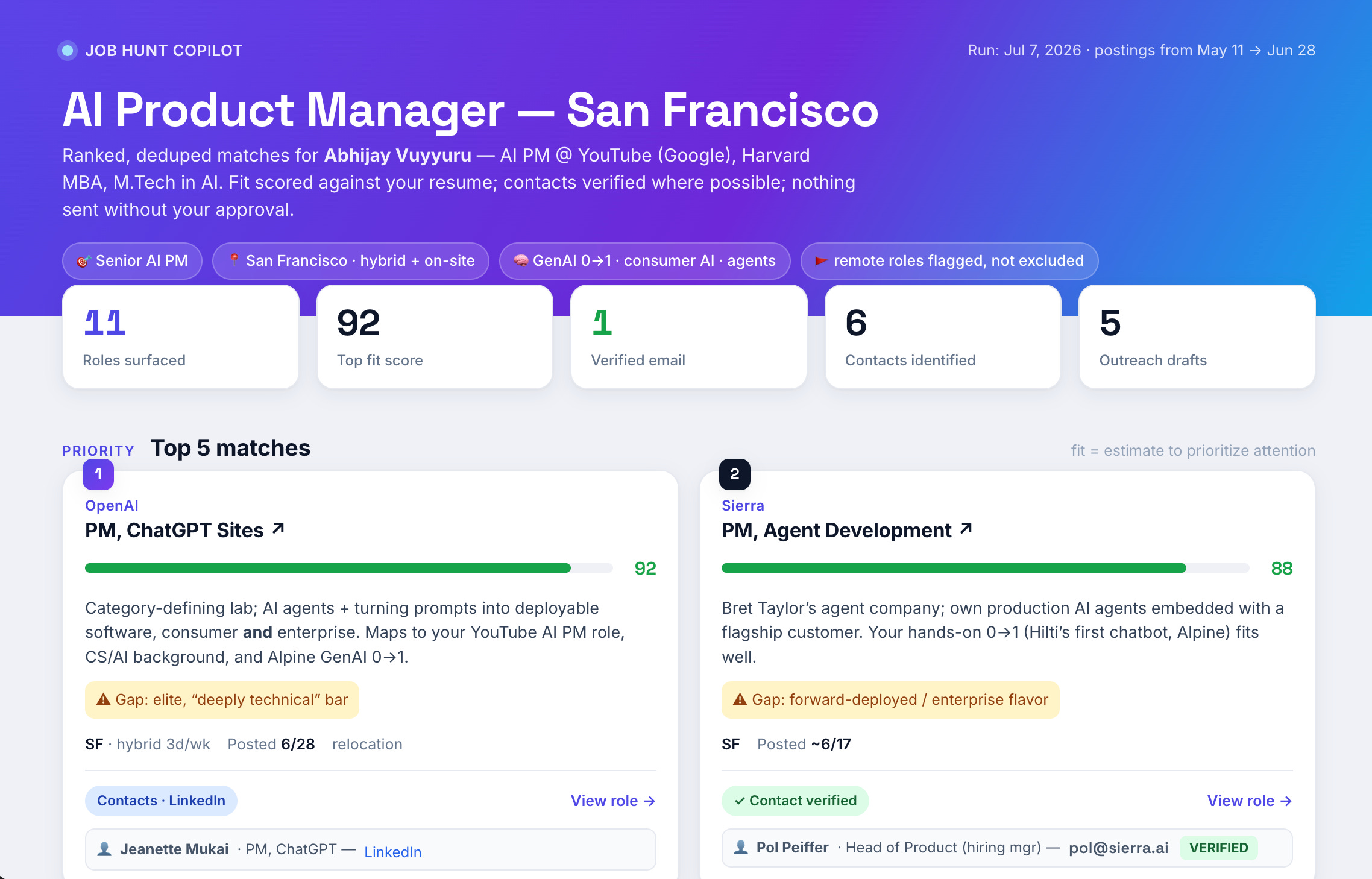Click "relocation" tag on OpenAI card
The height and width of the screenshot is (879, 1372).
pos(367,744)
